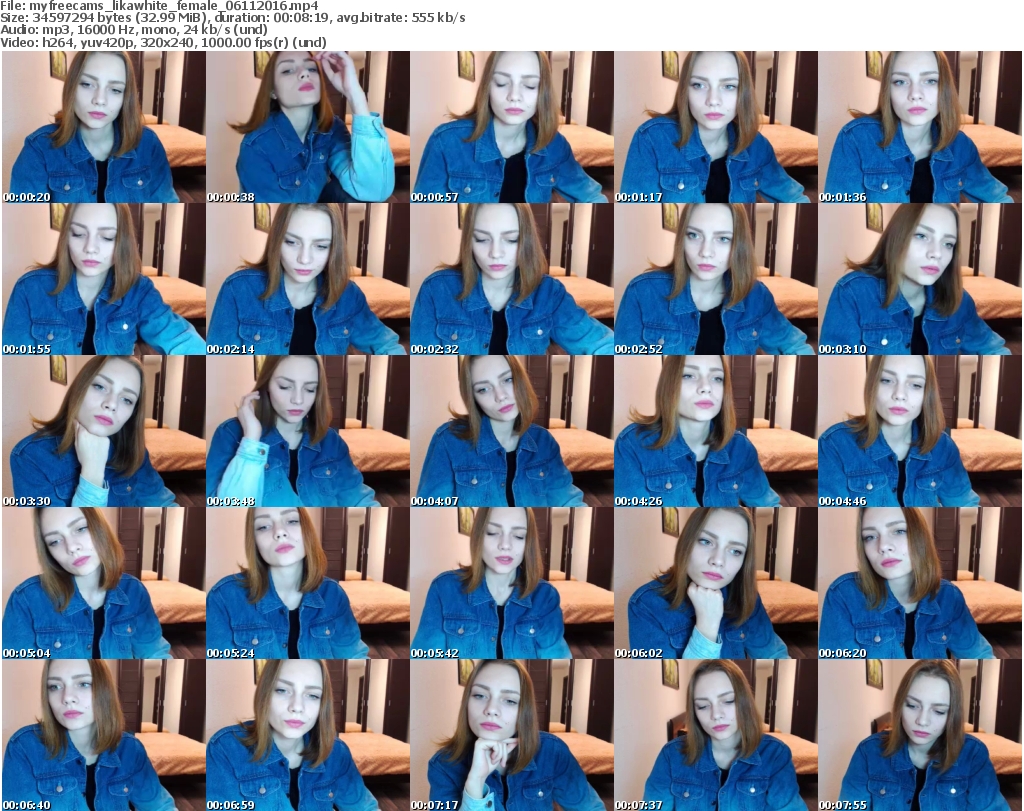Screen dimensions: 1024x811
Task: Open the last thumbnail at 00:07:55
Action: pos(920,735)
